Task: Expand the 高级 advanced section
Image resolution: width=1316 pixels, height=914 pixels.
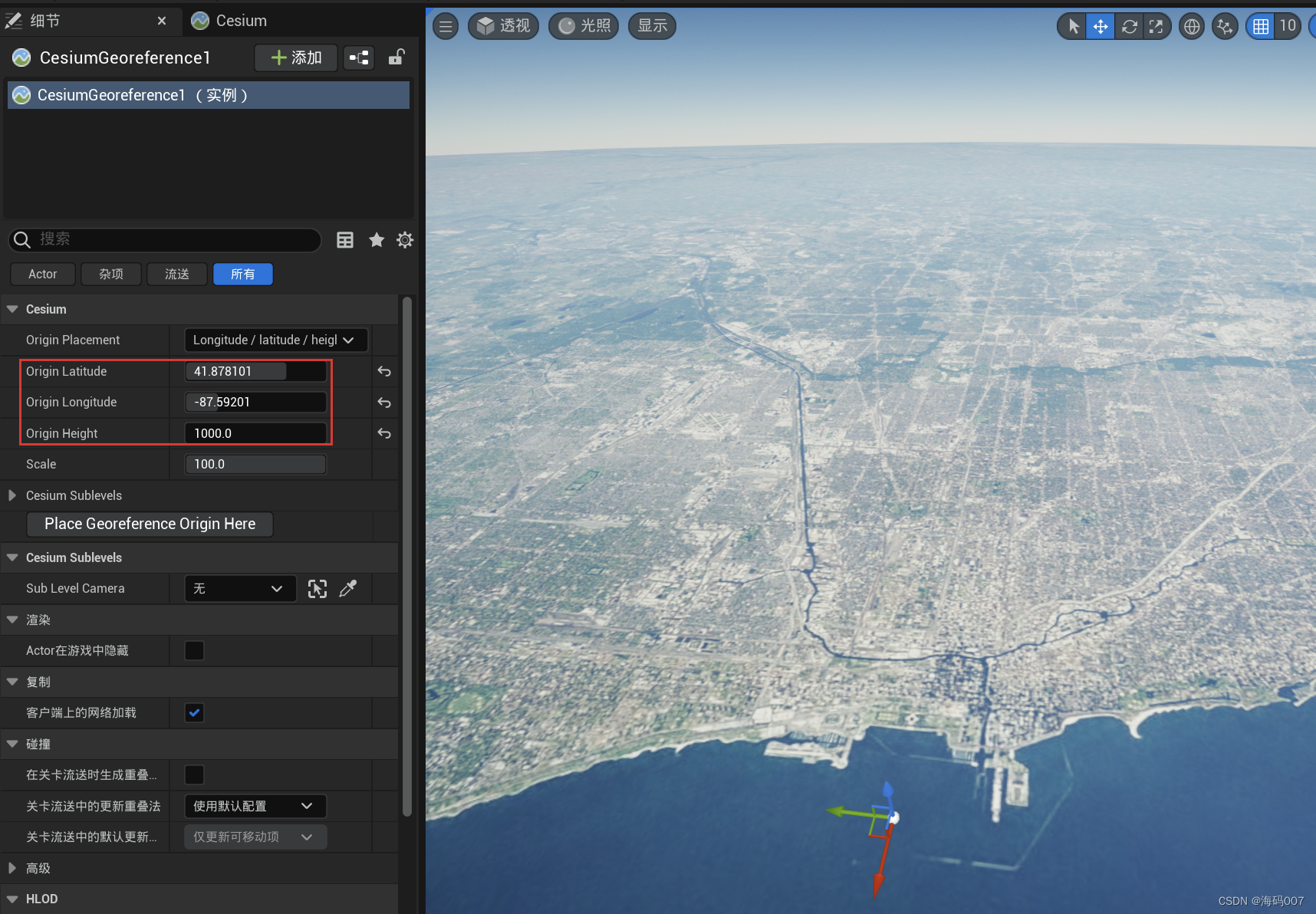Action: 12,868
